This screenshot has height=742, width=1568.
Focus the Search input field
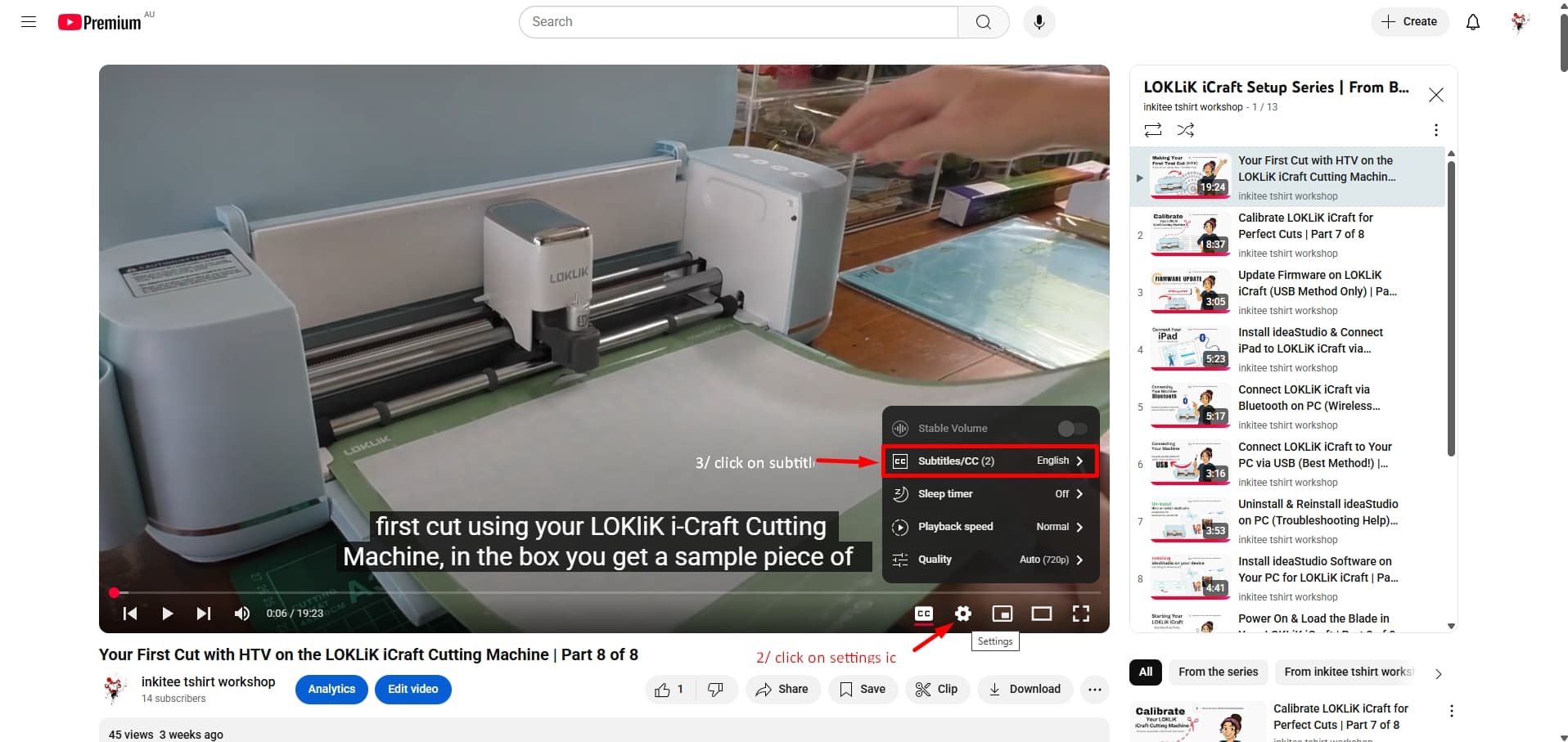[738, 22]
